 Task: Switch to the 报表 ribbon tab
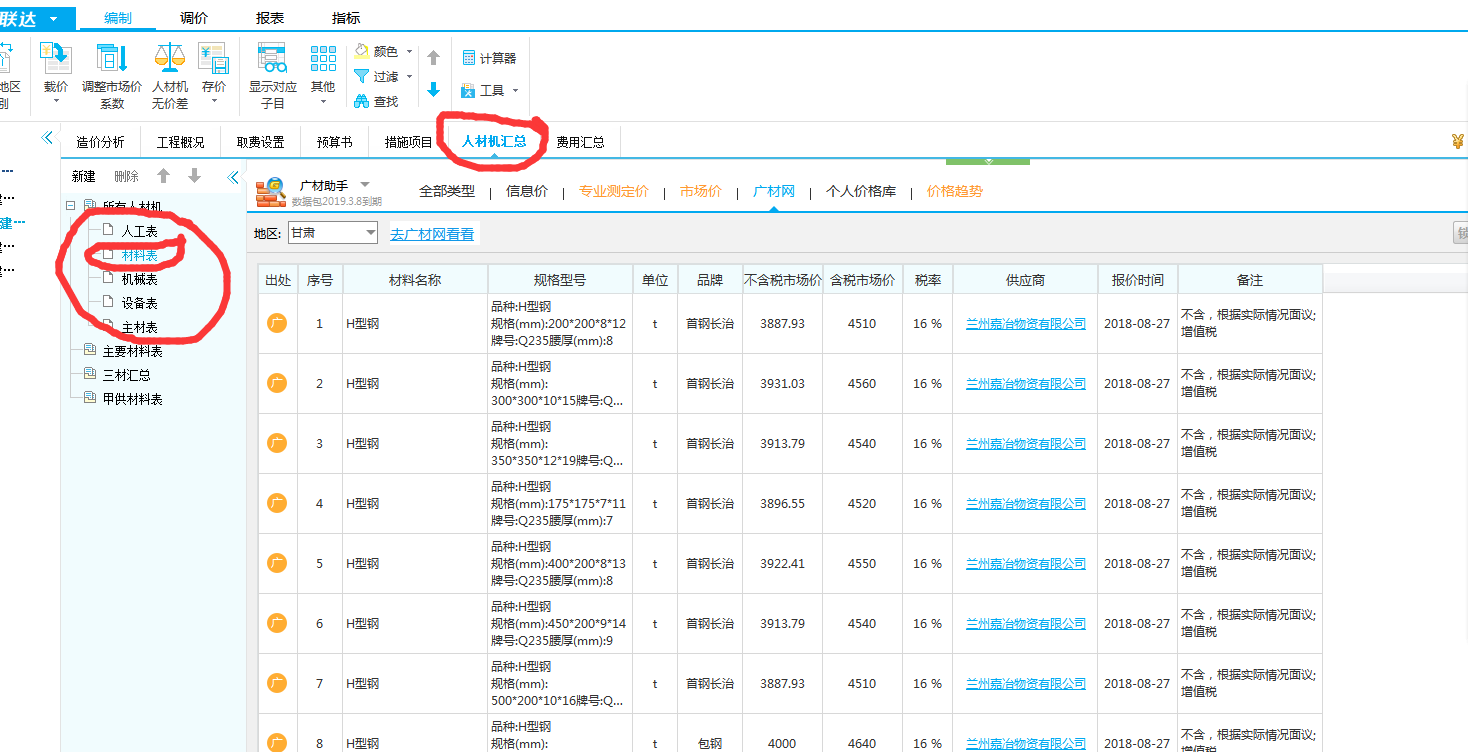click(270, 18)
